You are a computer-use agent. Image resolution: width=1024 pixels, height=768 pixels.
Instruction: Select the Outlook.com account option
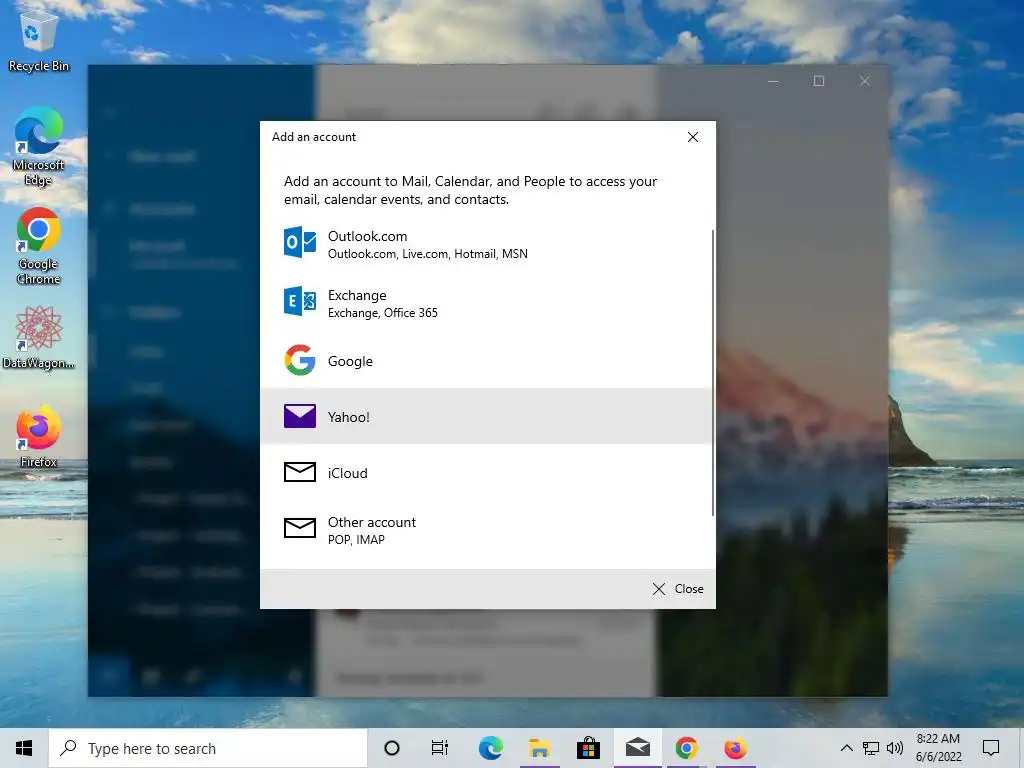point(486,244)
